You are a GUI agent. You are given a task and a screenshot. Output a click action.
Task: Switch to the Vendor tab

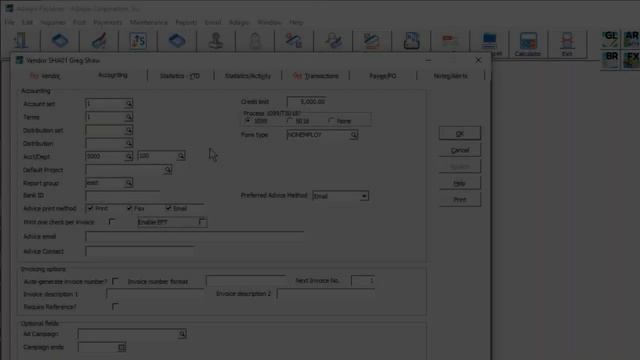pos(45,76)
